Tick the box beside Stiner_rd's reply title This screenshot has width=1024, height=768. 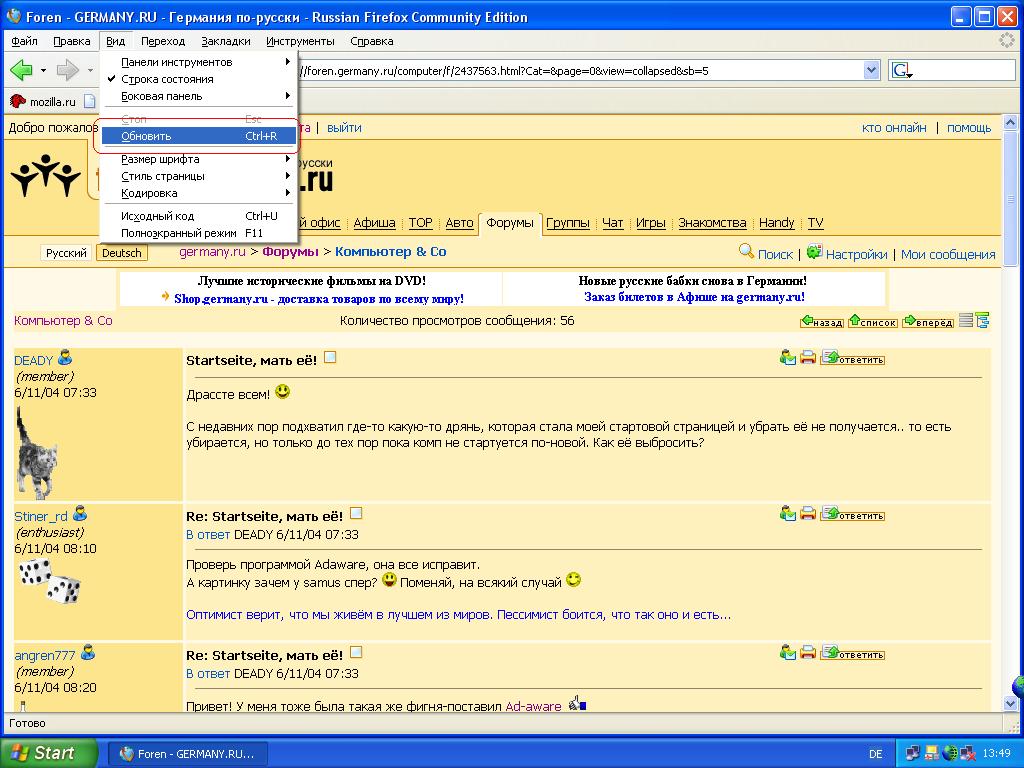(x=357, y=513)
